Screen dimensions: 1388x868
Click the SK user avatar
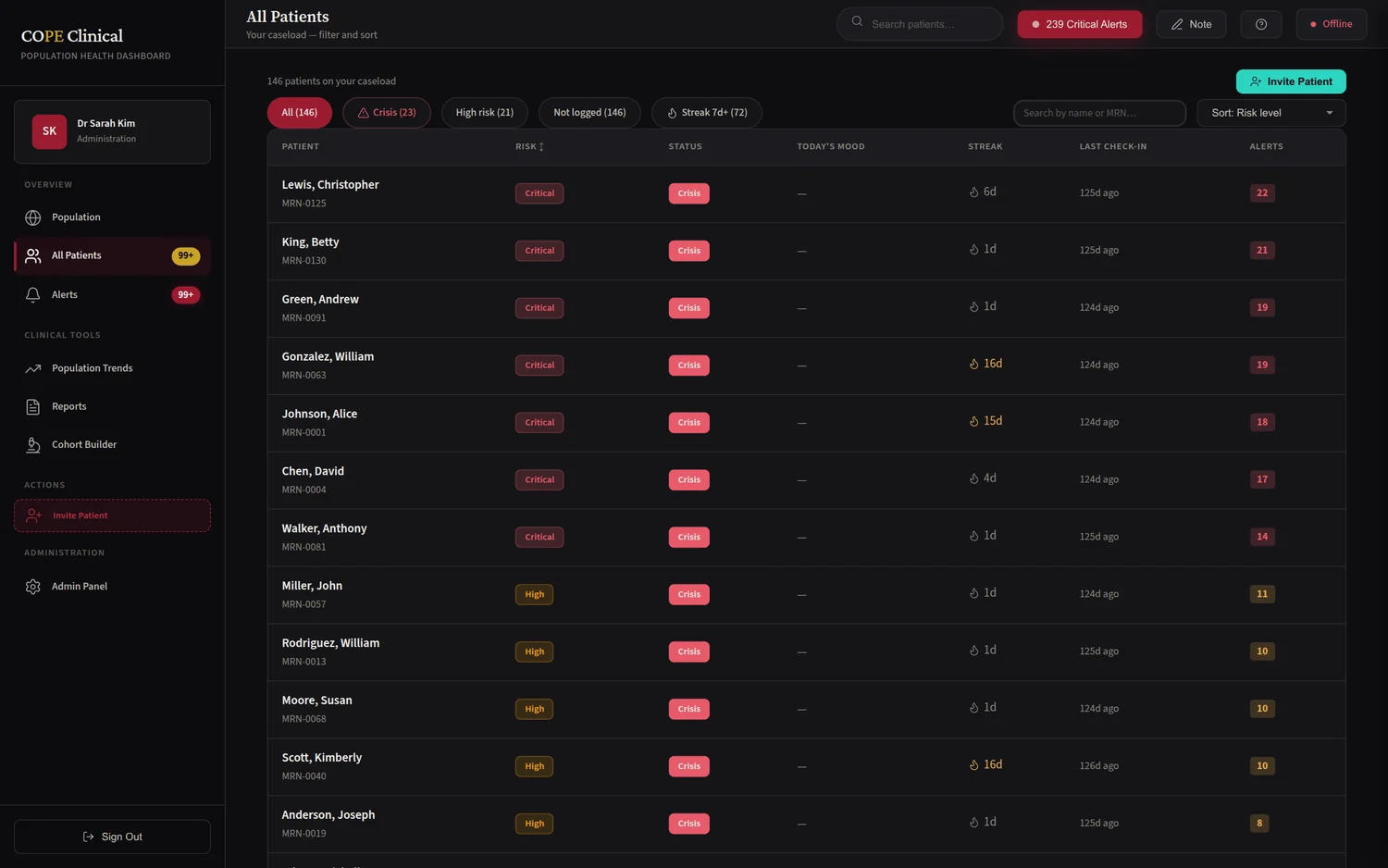point(49,131)
